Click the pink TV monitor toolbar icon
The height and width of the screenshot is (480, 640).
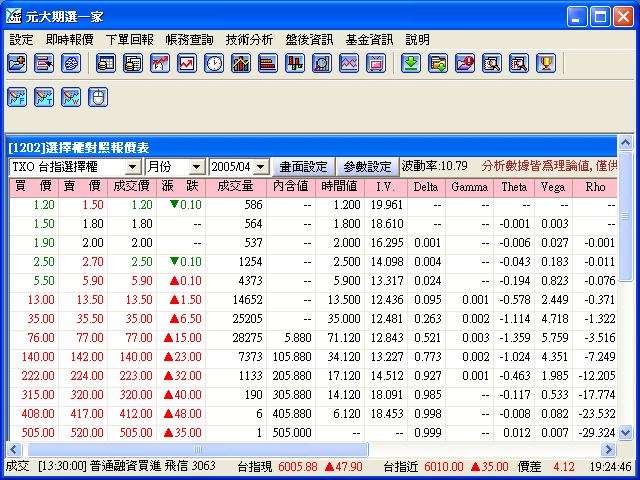coord(376,63)
